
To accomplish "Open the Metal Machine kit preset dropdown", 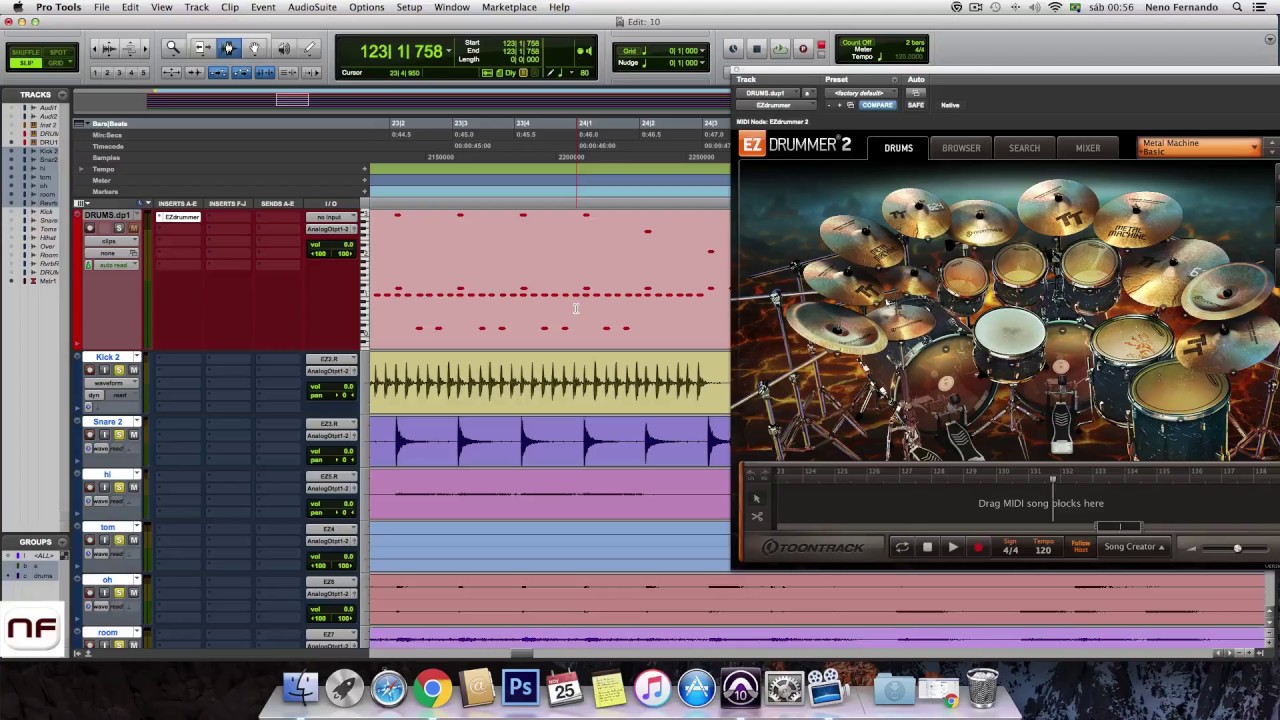I will pos(1200,147).
